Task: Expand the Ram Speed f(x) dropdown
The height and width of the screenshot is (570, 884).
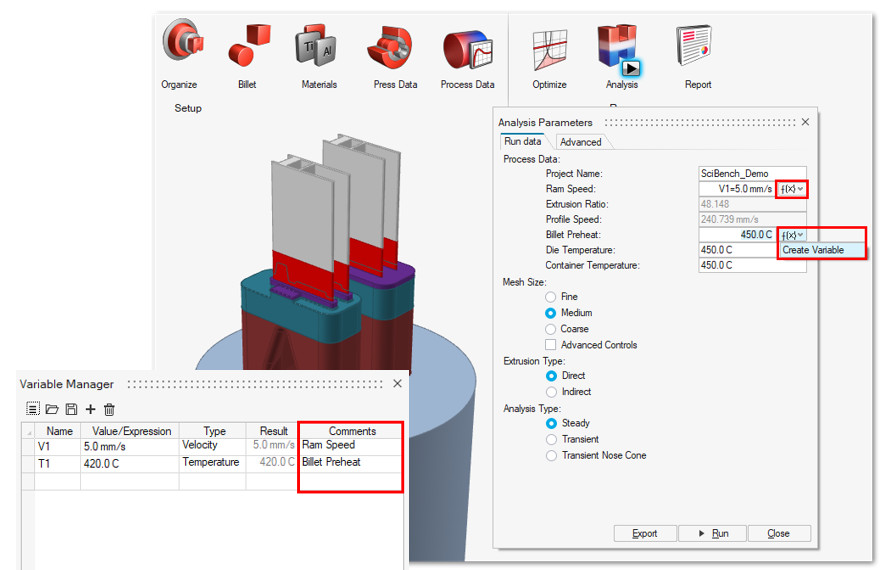Action: coord(792,189)
